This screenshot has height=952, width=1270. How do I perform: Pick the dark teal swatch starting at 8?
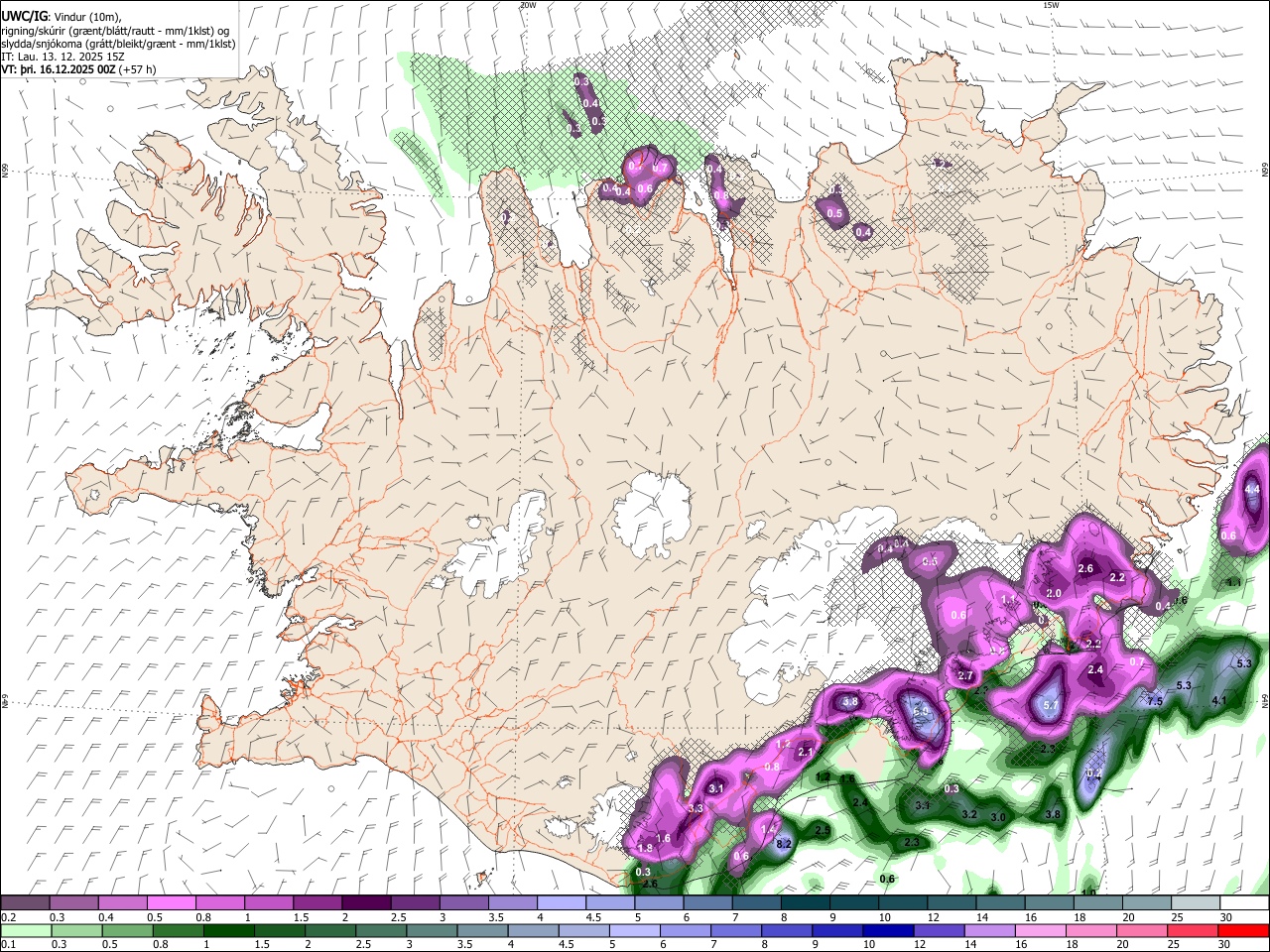pos(806,903)
